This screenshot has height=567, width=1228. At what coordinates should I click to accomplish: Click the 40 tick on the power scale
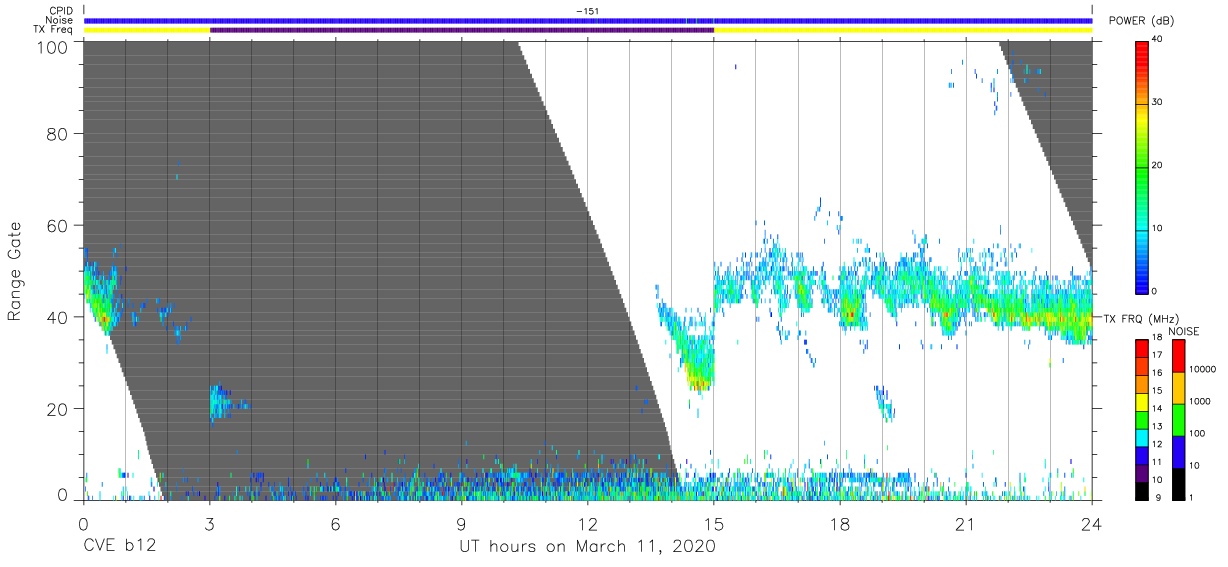click(1157, 39)
